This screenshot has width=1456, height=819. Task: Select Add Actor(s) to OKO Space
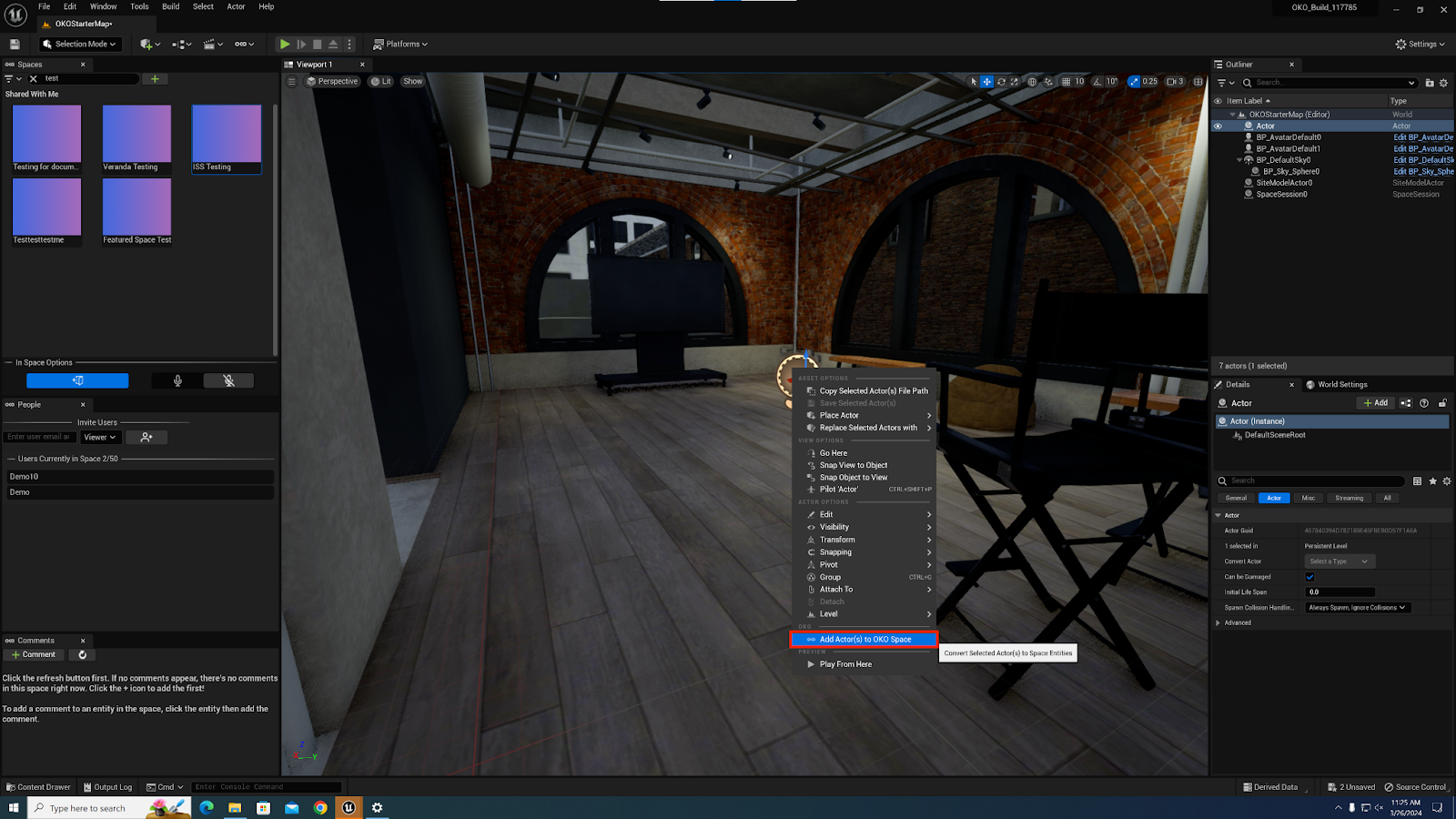(864, 640)
